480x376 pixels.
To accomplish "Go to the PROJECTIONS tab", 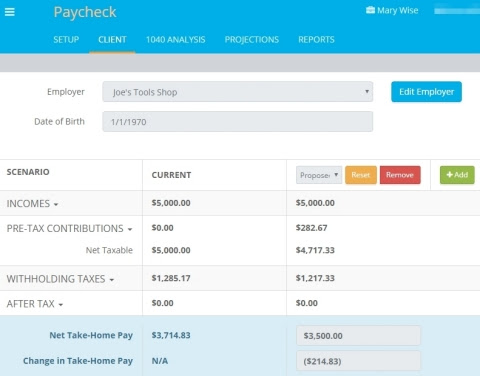I will [252, 40].
